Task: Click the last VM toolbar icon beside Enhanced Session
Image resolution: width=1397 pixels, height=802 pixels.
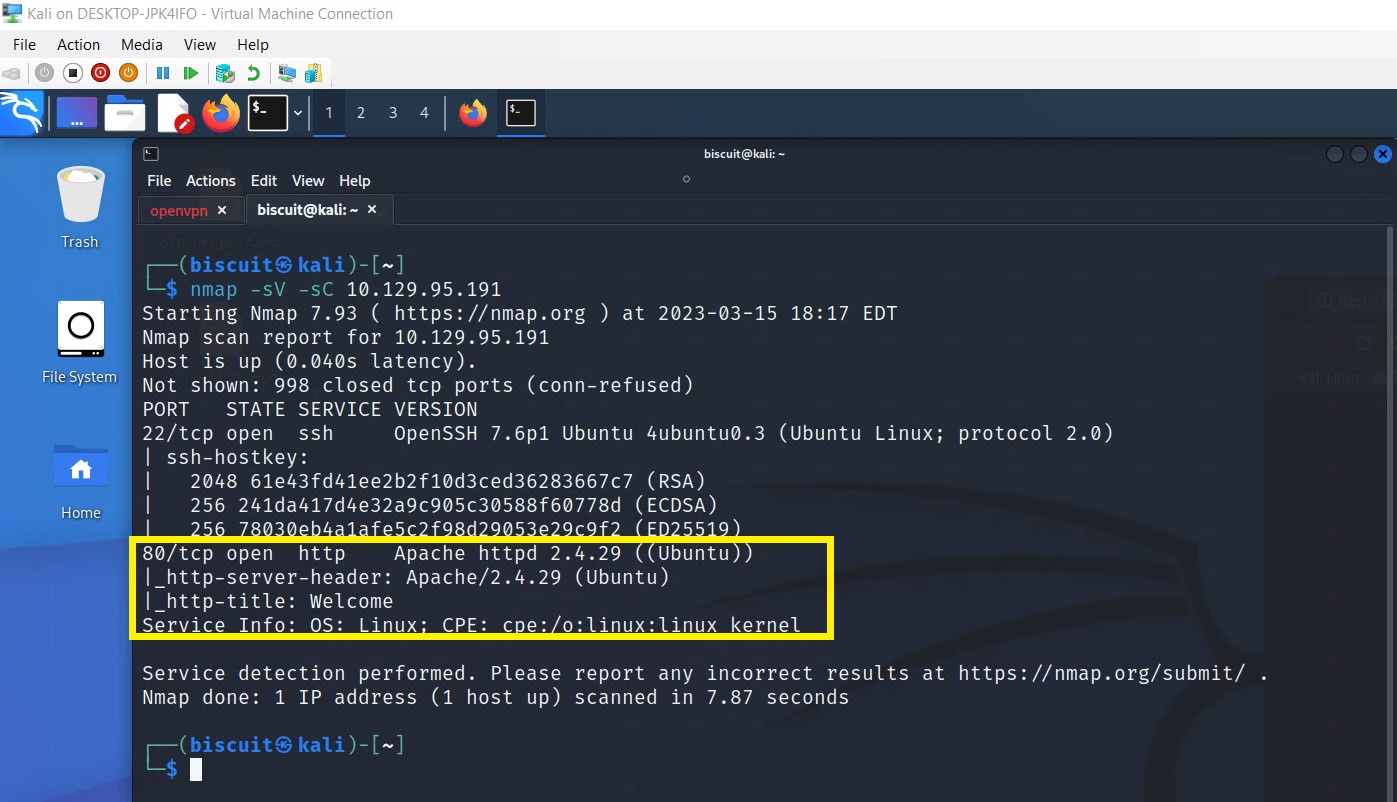Action: click(314, 73)
